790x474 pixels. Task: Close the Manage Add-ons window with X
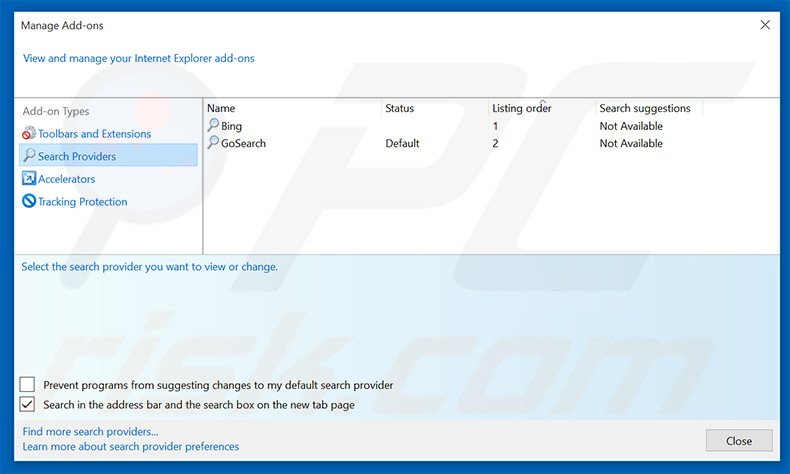(x=765, y=25)
